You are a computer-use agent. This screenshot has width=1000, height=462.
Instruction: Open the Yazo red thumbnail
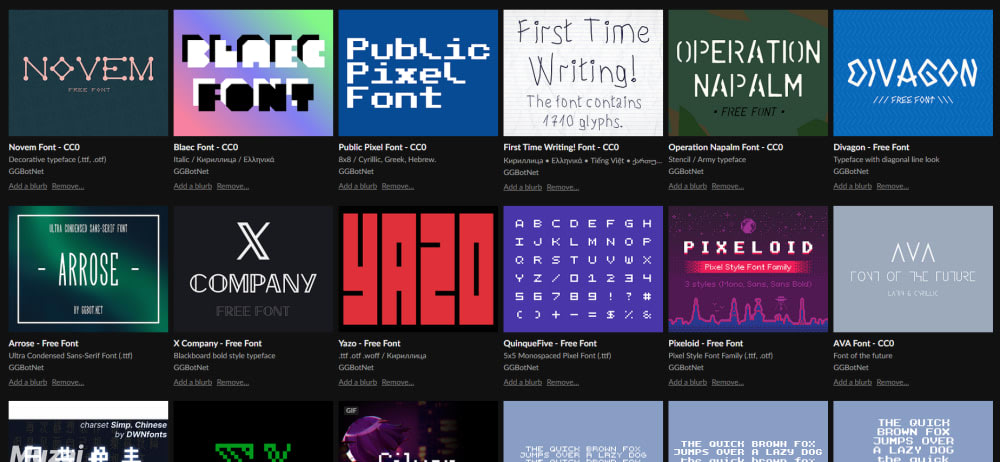tap(418, 269)
